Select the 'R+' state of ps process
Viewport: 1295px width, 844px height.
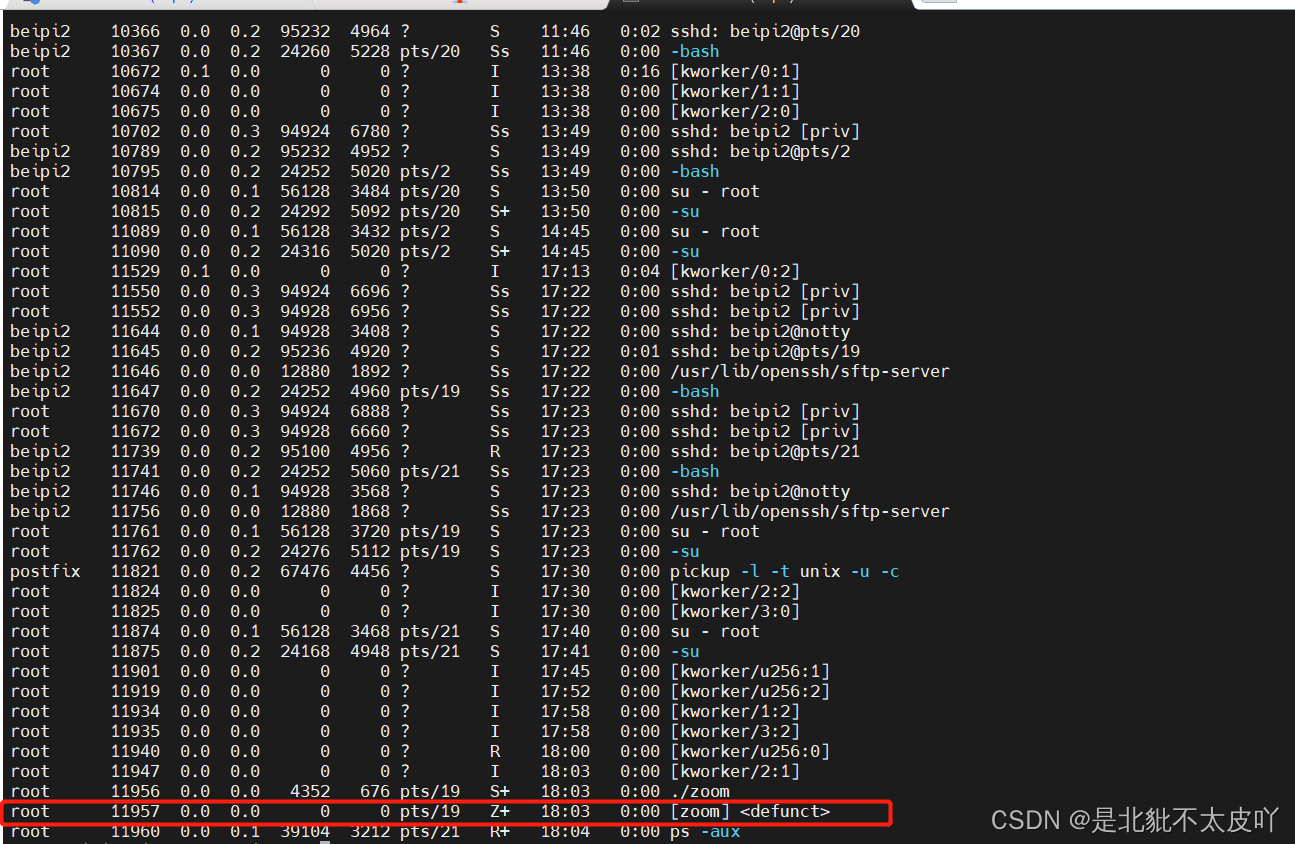[x=500, y=831]
